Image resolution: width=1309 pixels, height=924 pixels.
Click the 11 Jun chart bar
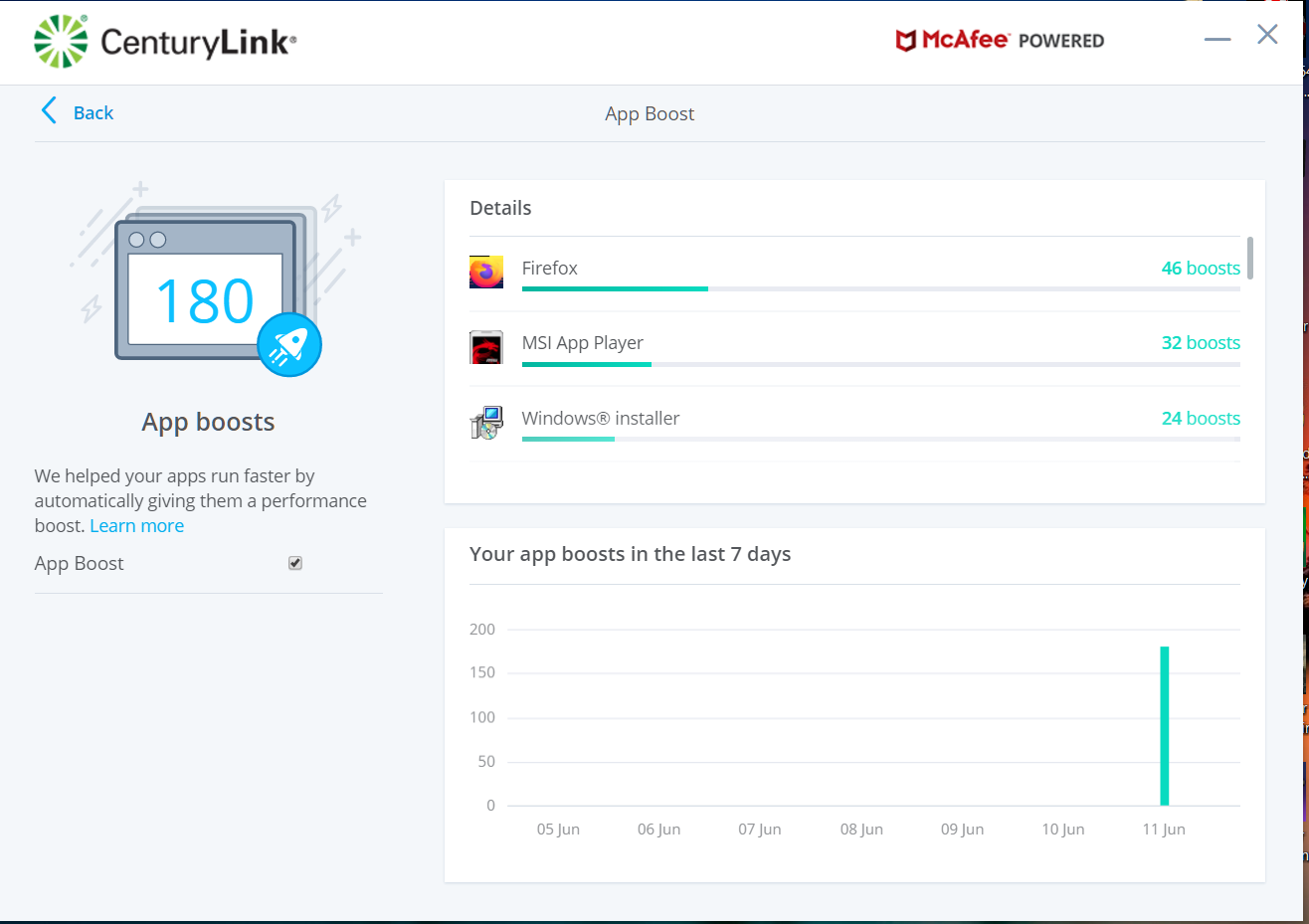pos(1165,726)
